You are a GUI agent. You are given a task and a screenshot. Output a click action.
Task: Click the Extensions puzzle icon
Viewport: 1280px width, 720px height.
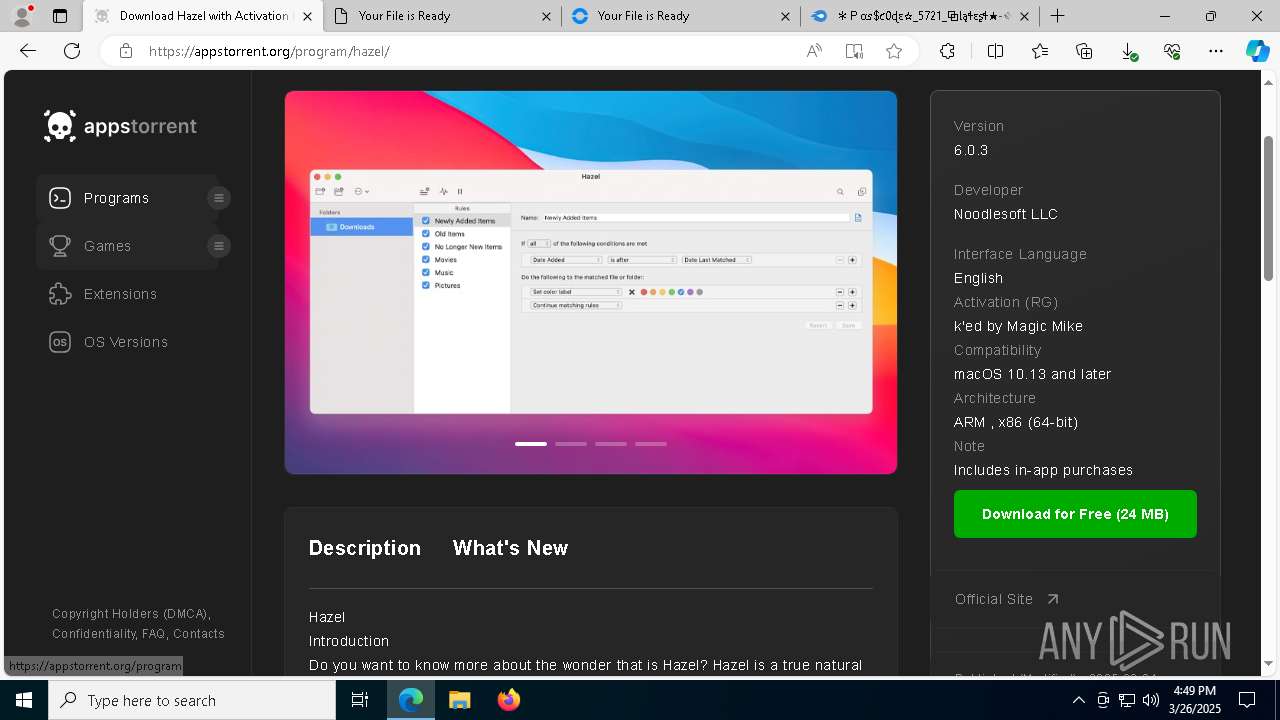60,294
